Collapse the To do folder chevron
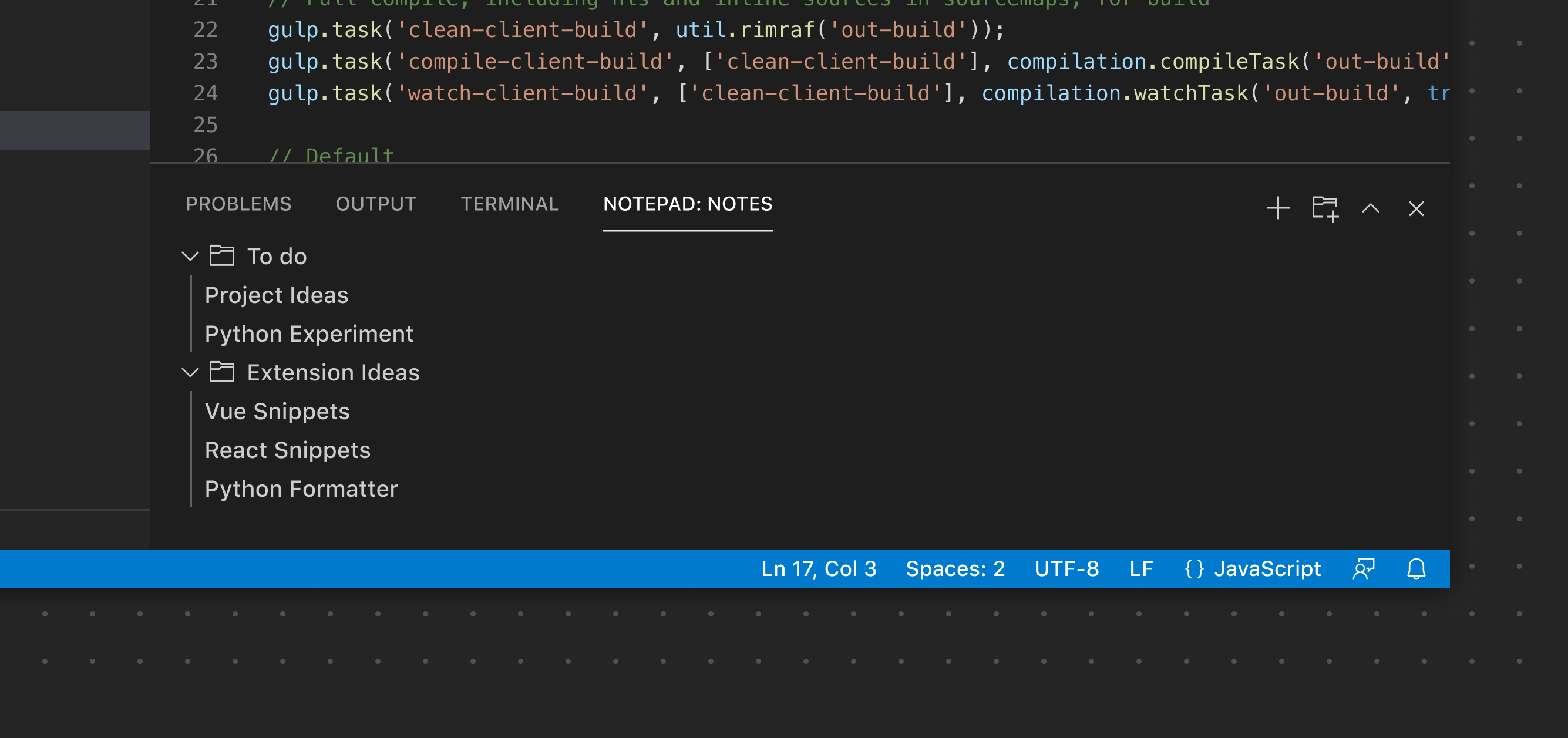1568x738 pixels. [x=190, y=255]
